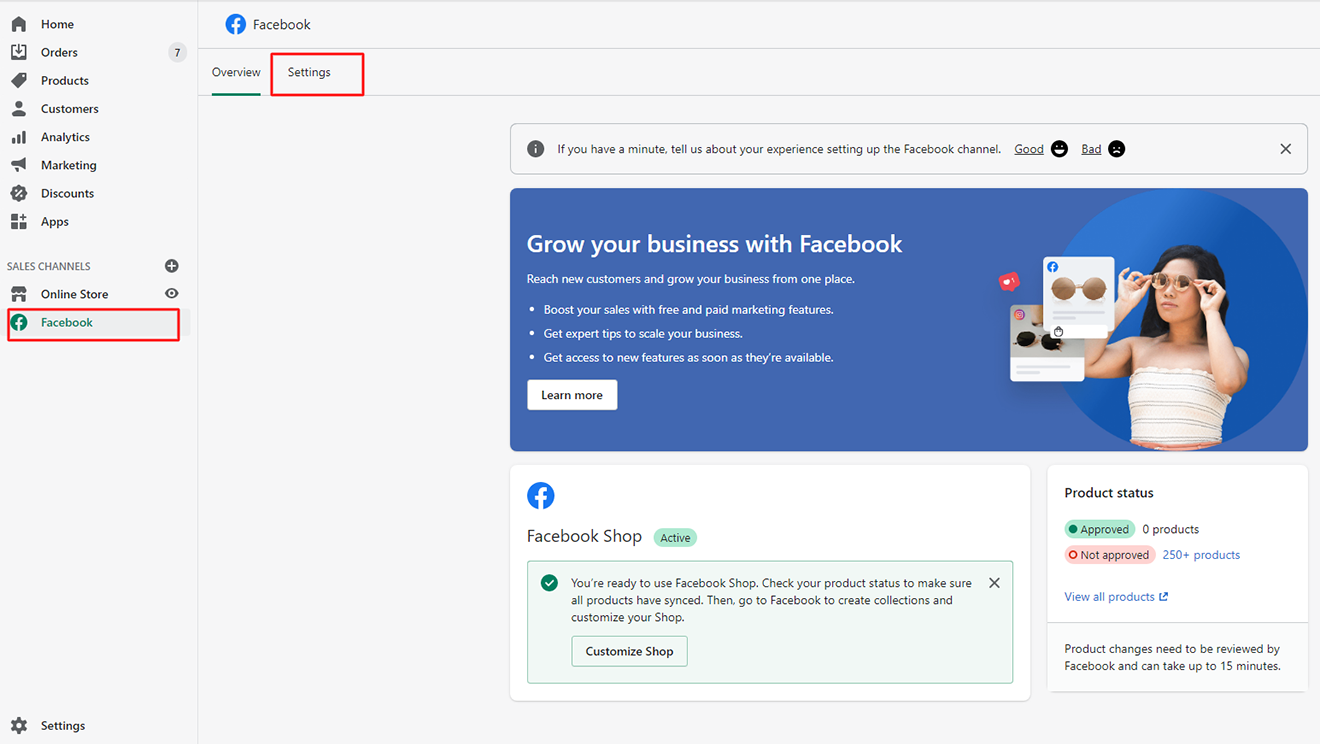This screenshot has width=1320, height=744.
Task: Click the Orders inbox icon
Action: [19, 52]
